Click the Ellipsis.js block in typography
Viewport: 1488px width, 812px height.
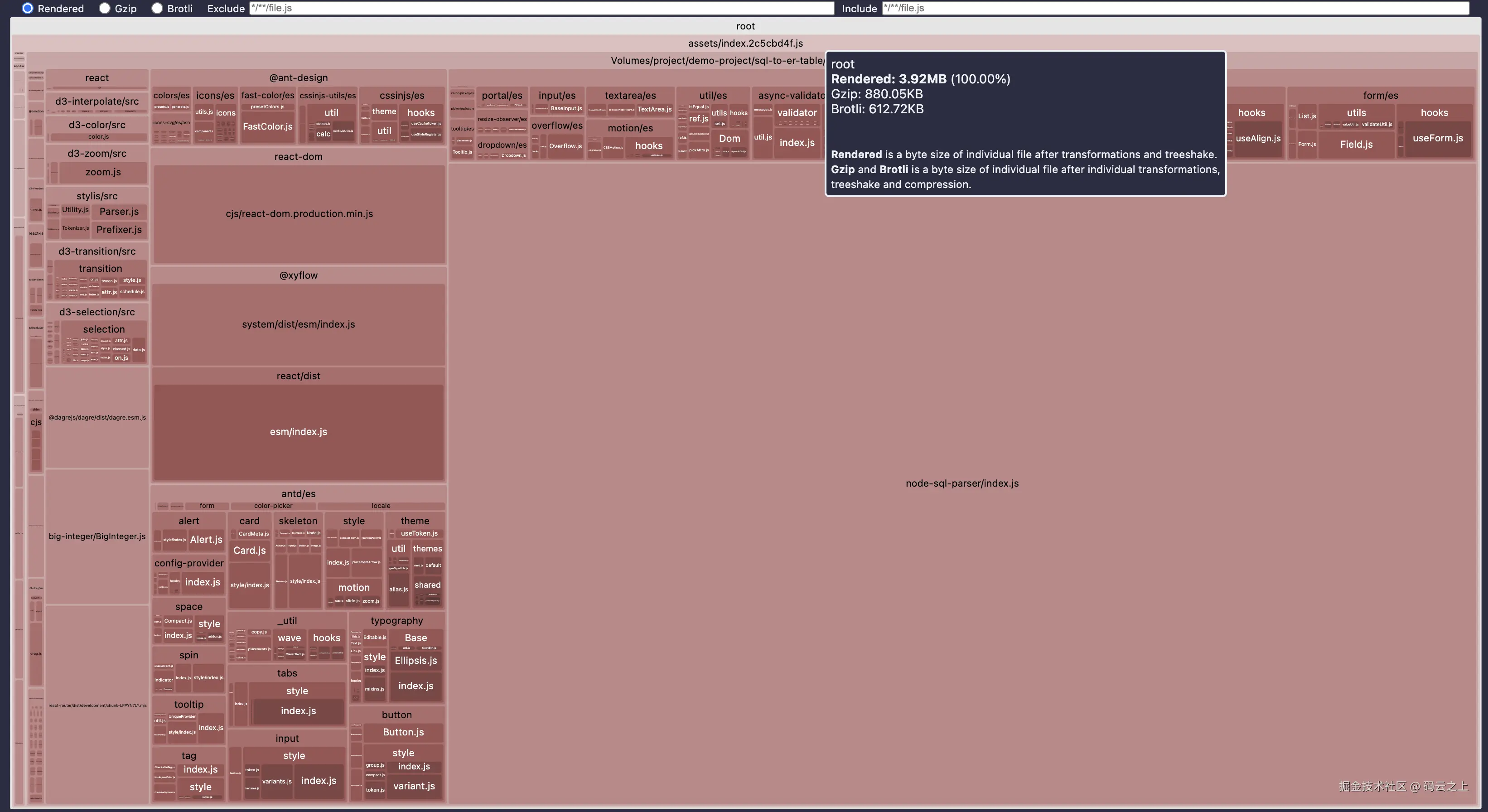pyautogui.click(x=415, y=661)
